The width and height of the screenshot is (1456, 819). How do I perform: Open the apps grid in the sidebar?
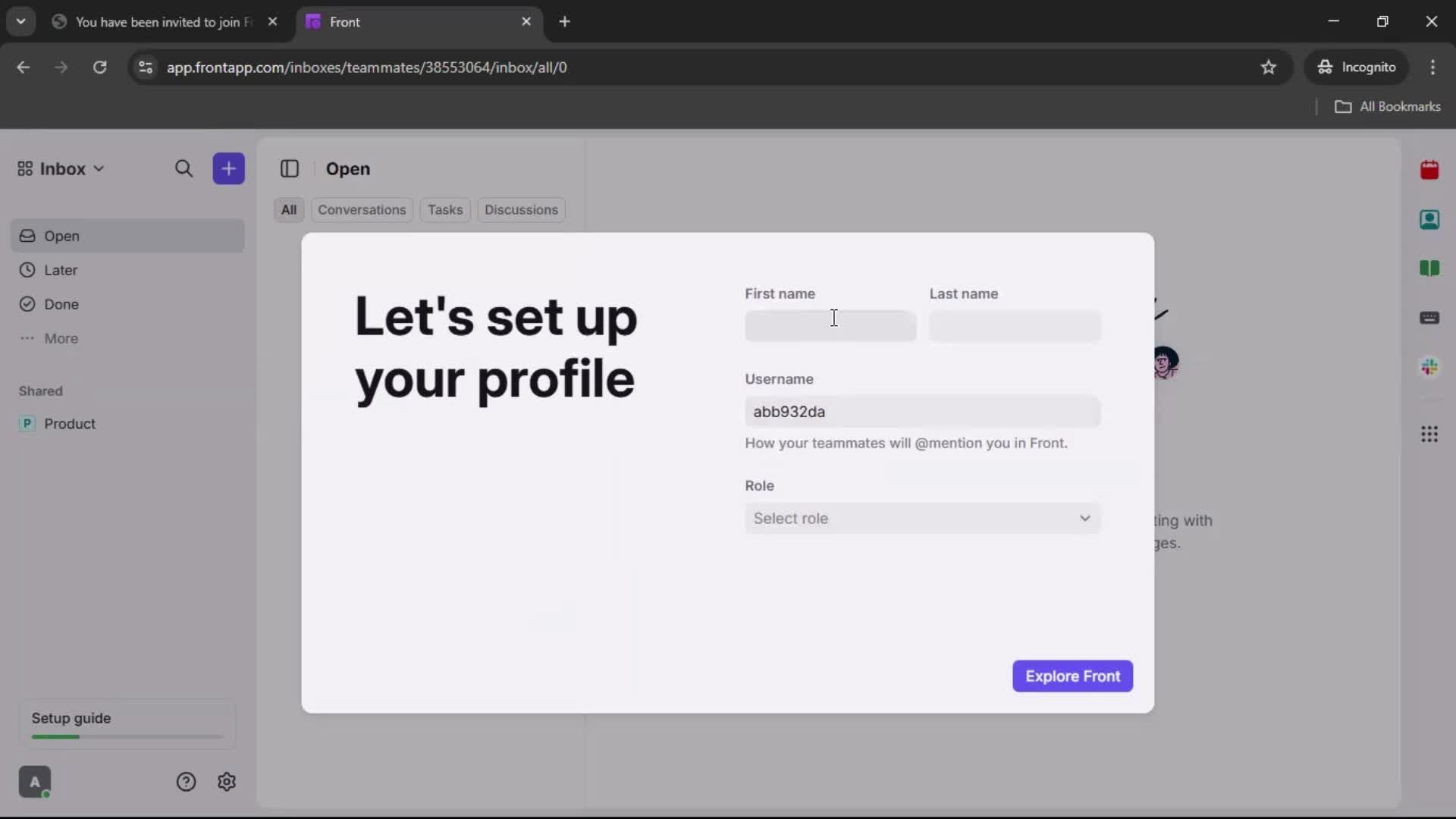(1430, 435)
